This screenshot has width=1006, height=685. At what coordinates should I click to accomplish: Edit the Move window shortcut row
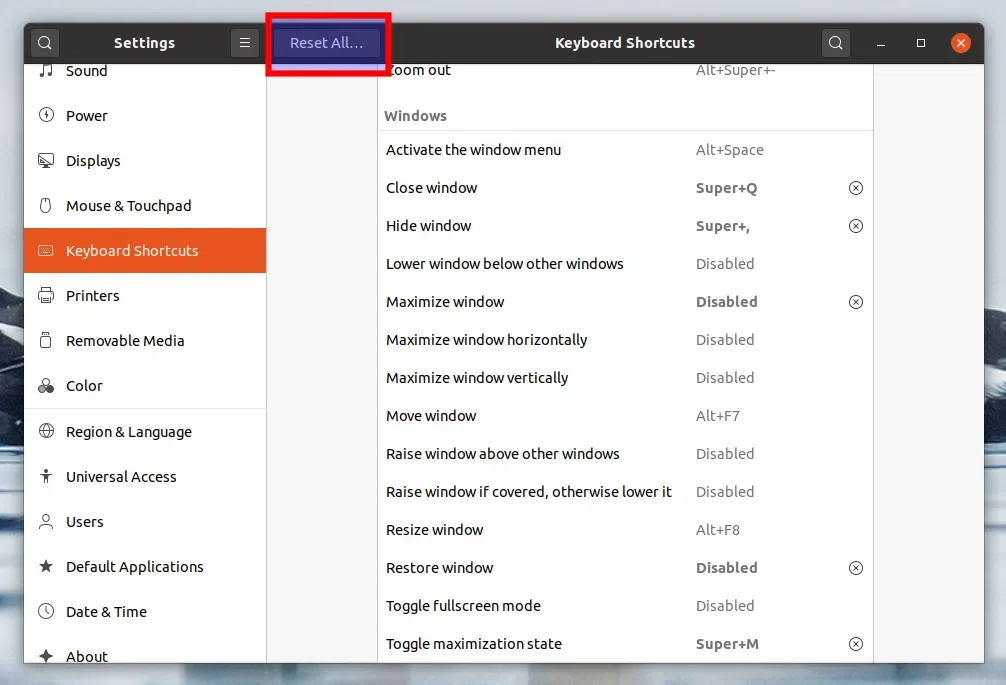click(624, 416)
